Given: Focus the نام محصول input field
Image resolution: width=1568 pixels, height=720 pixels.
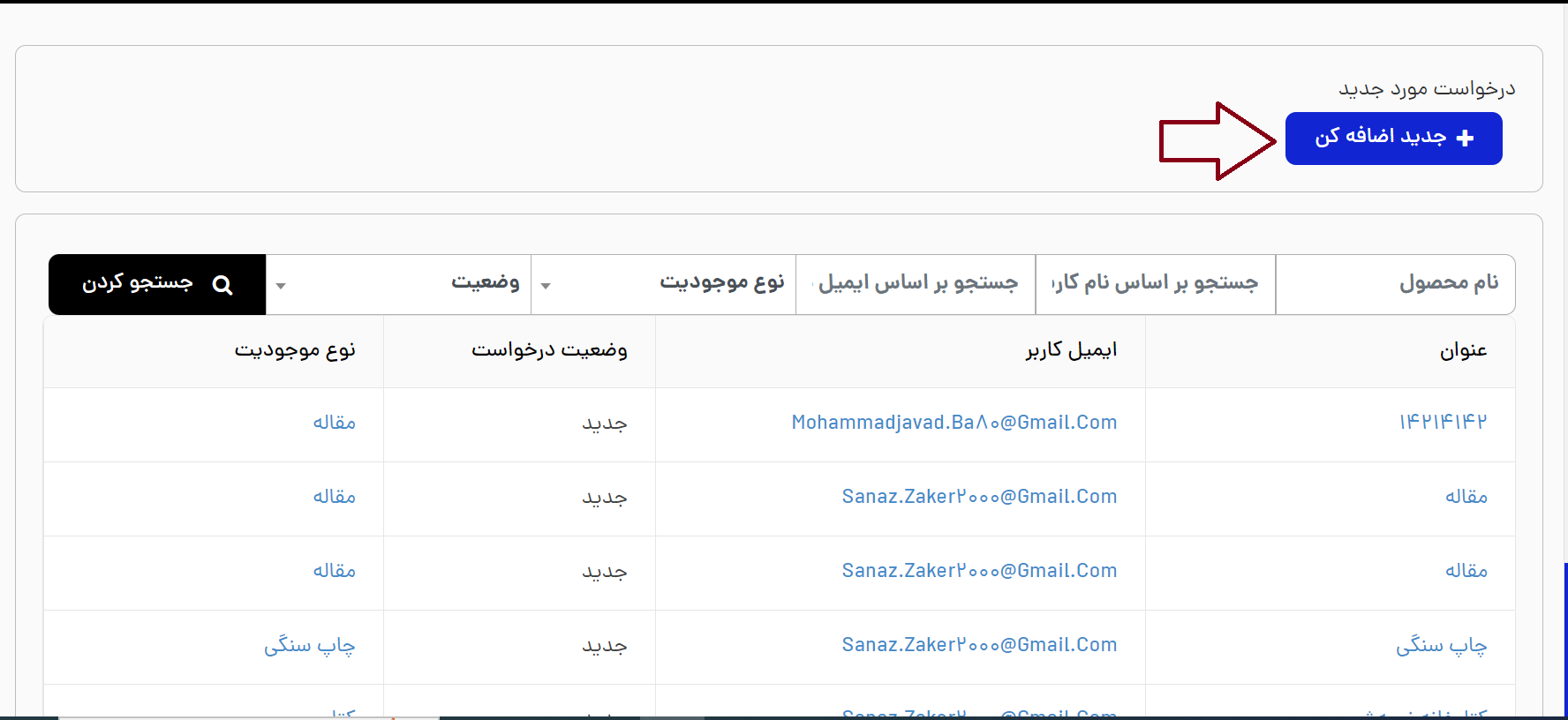Looking at the screenshot, I should click(x=1395, y=284).
